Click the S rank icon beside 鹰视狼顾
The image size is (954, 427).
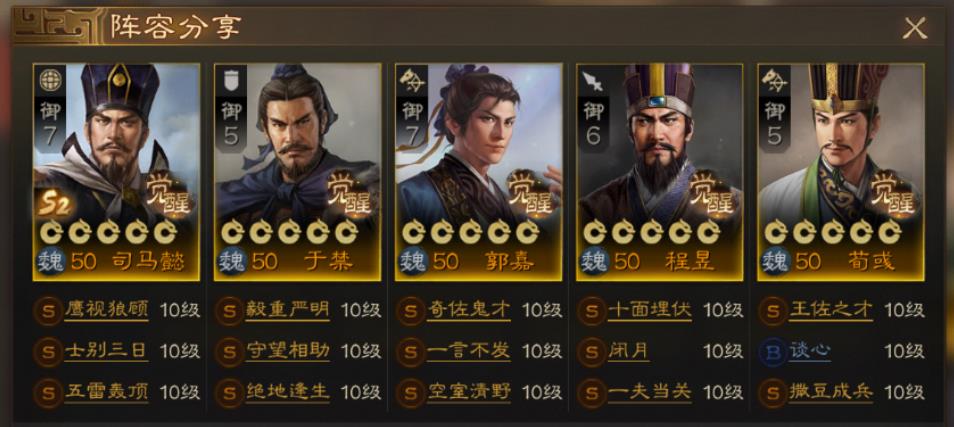point(47,311)
